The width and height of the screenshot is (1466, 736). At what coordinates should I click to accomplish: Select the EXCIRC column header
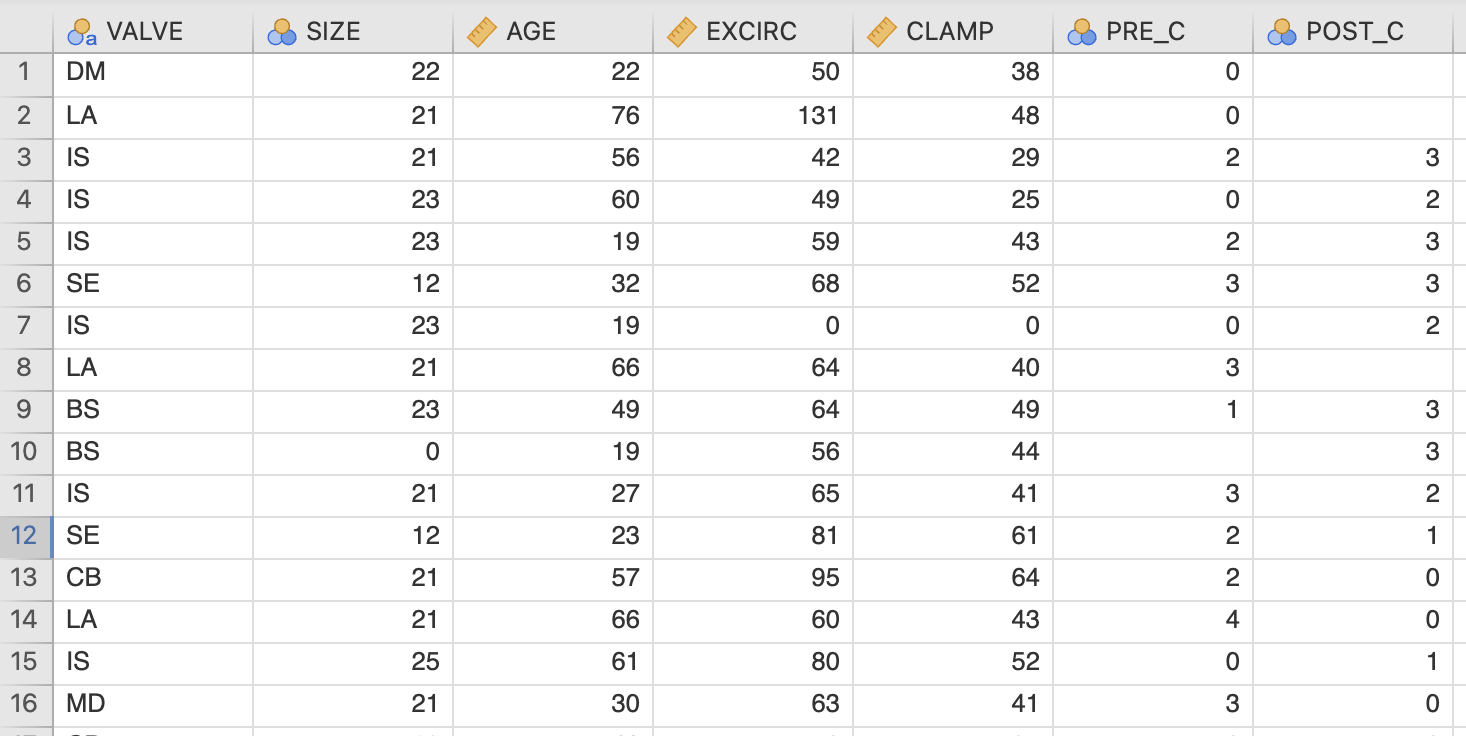753,32
